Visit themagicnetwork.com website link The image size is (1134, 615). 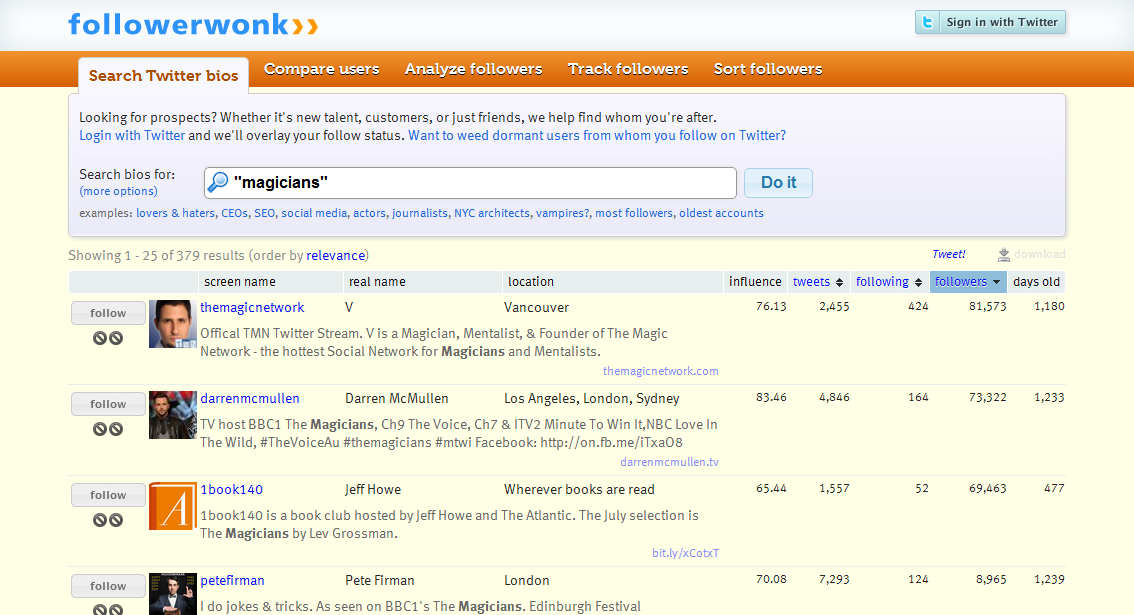click(661, 371)
